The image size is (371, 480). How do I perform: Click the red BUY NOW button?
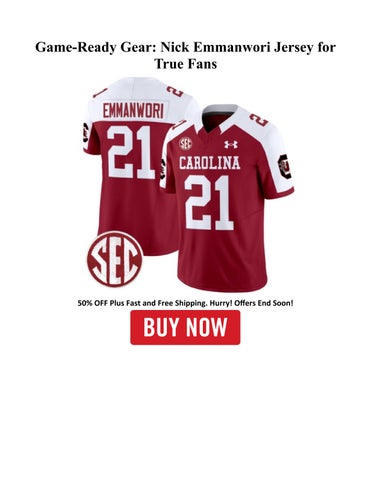click(x=185, y=327)
